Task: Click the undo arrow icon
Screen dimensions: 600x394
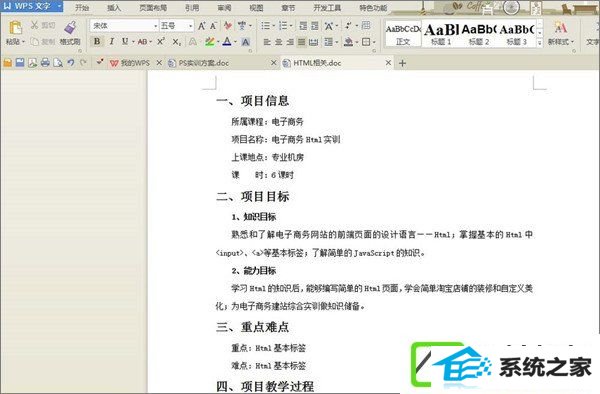Action: pyautogui.click(x=70, y=63)
